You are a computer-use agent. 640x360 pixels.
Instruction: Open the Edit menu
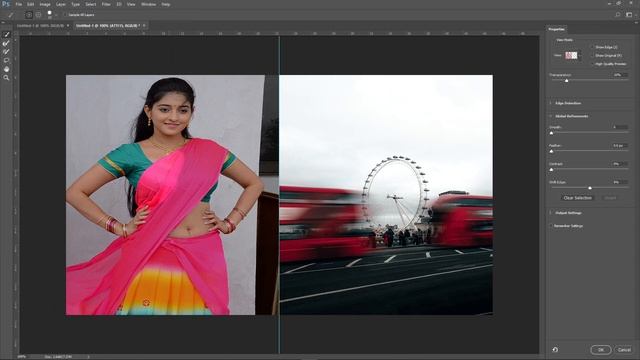31,4
